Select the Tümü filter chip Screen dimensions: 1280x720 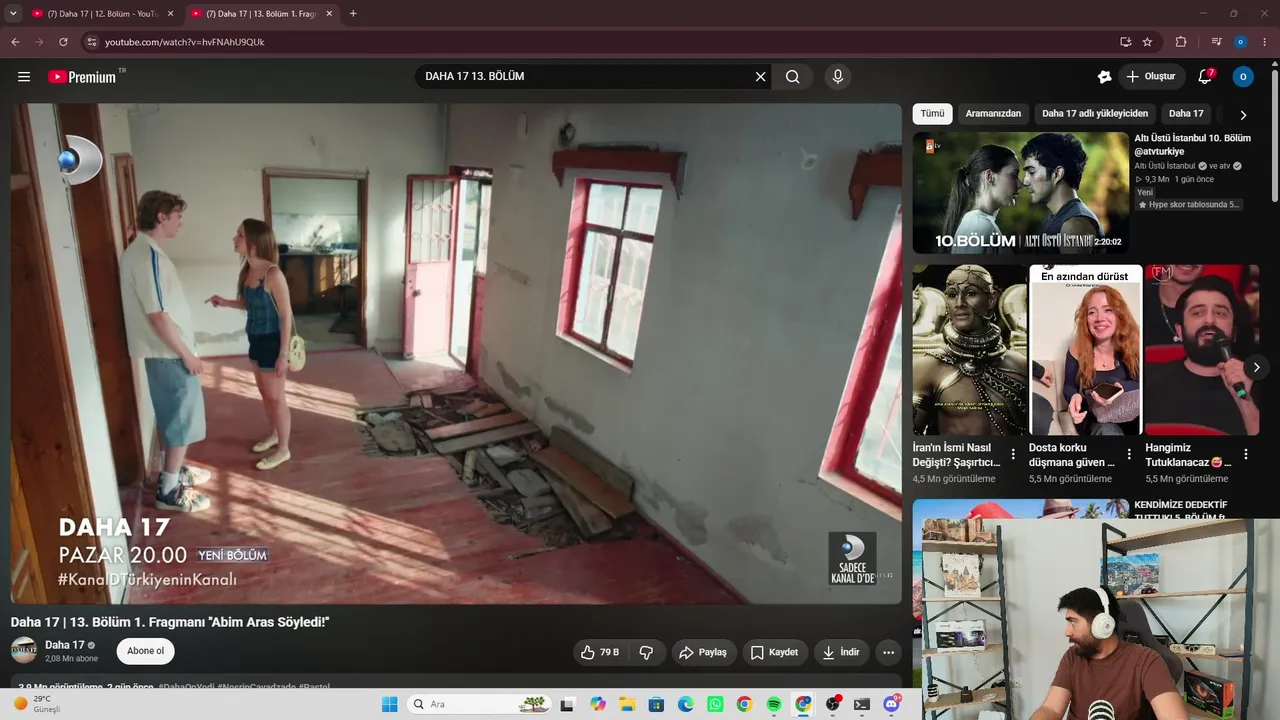(932, 114)
